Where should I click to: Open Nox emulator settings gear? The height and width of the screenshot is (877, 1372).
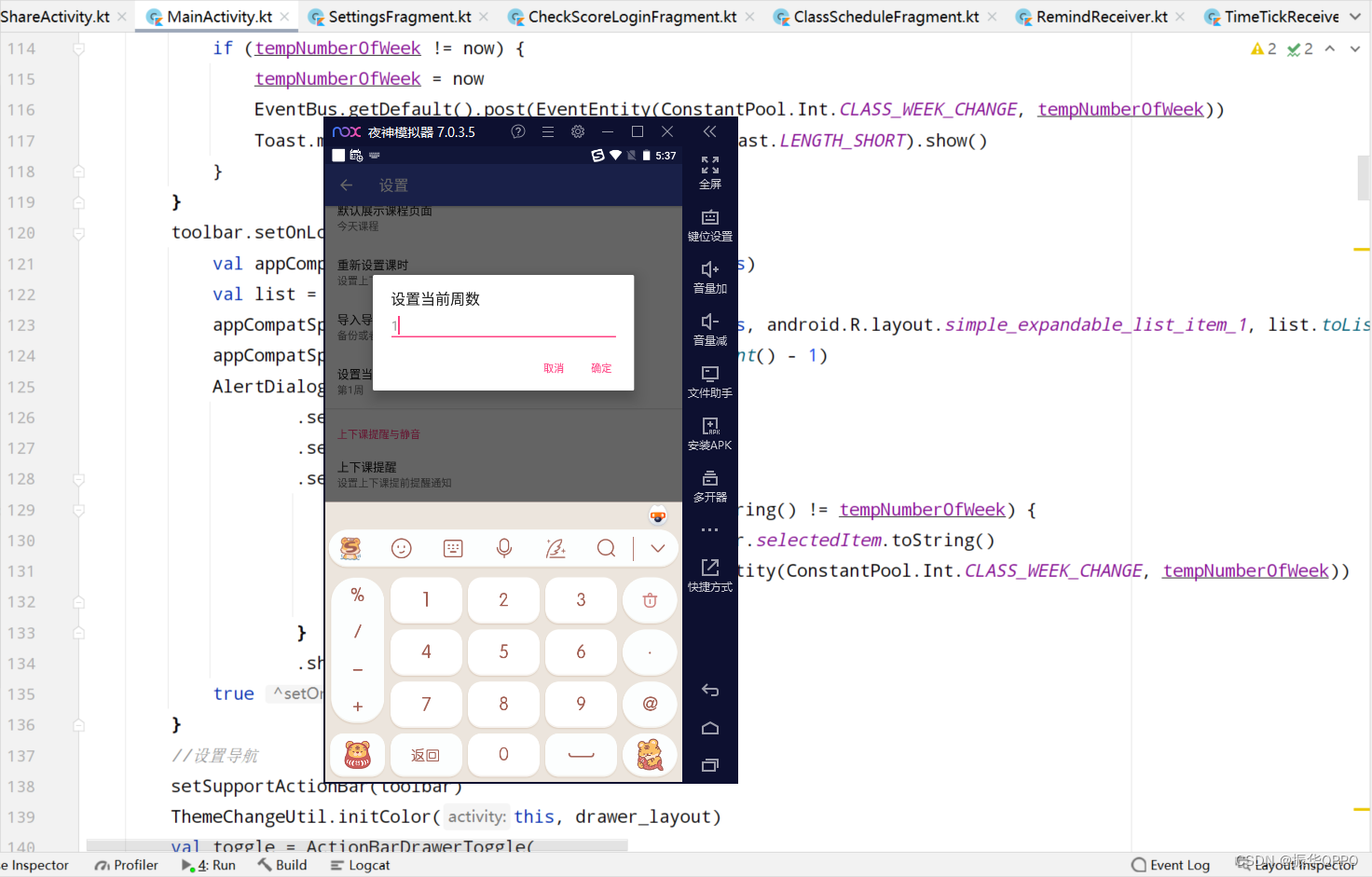coord(578,131)
